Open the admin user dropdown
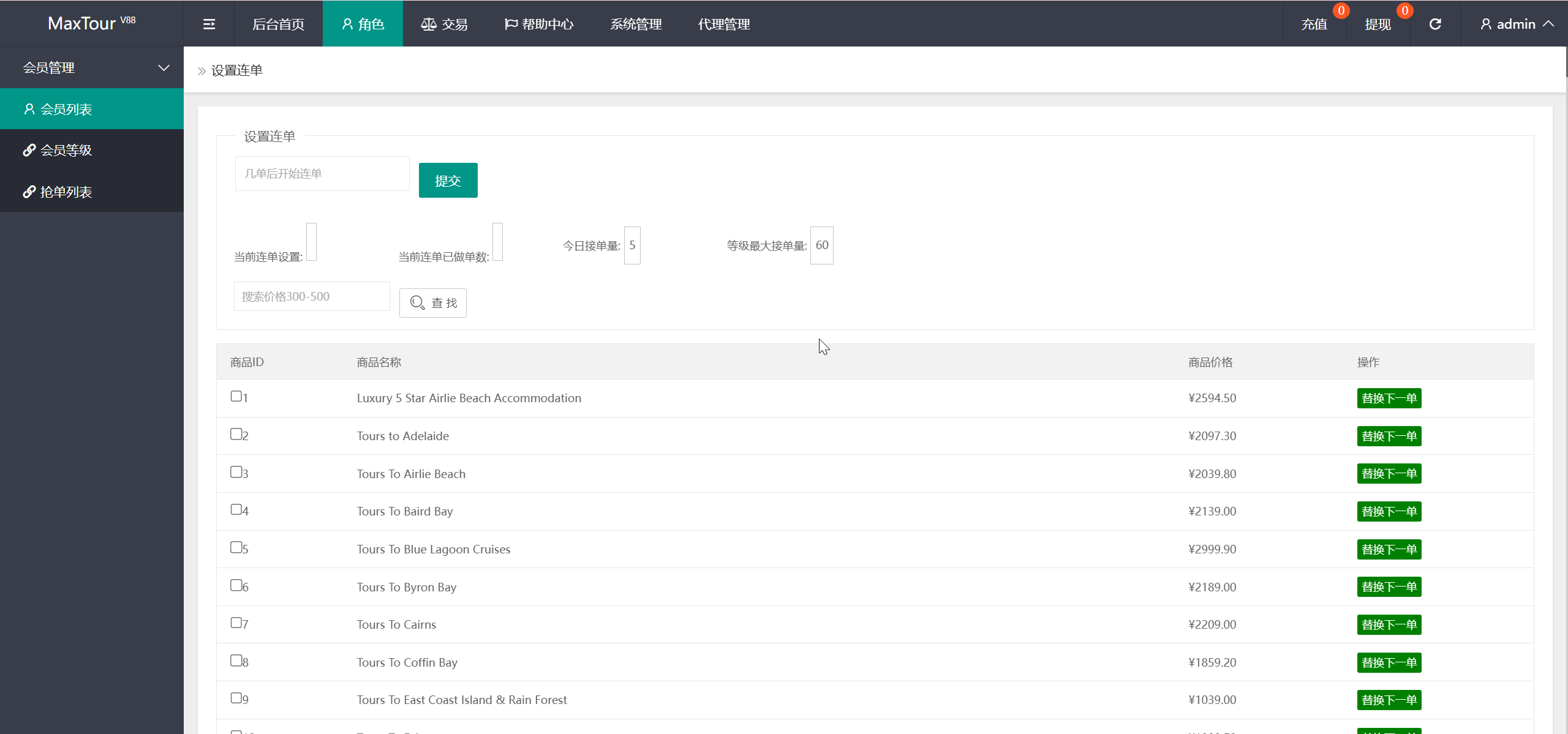Screen dimensions: 1568x734 tap(1516, 24)
